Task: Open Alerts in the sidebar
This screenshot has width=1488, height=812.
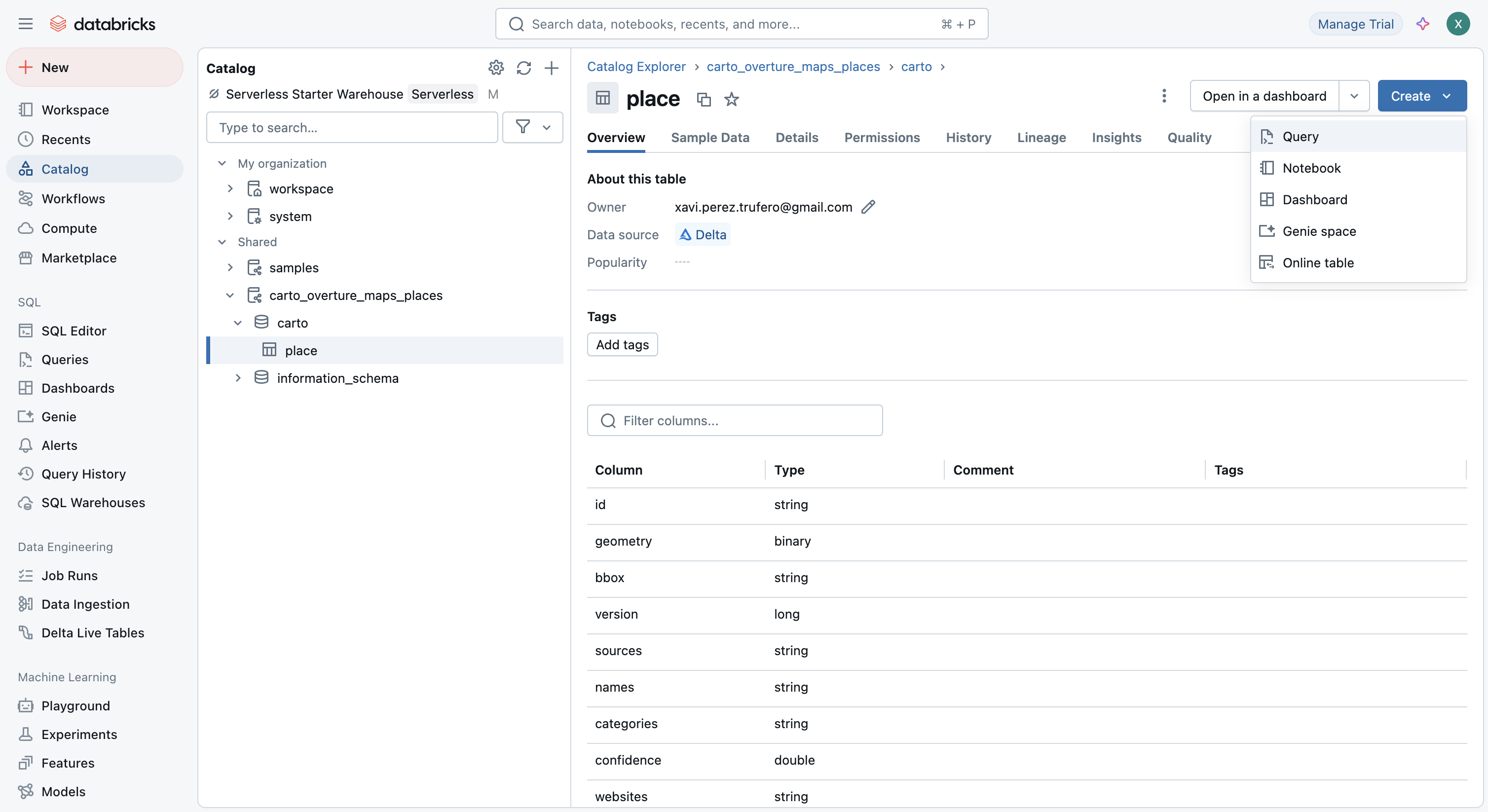Action: coord(95,444)
